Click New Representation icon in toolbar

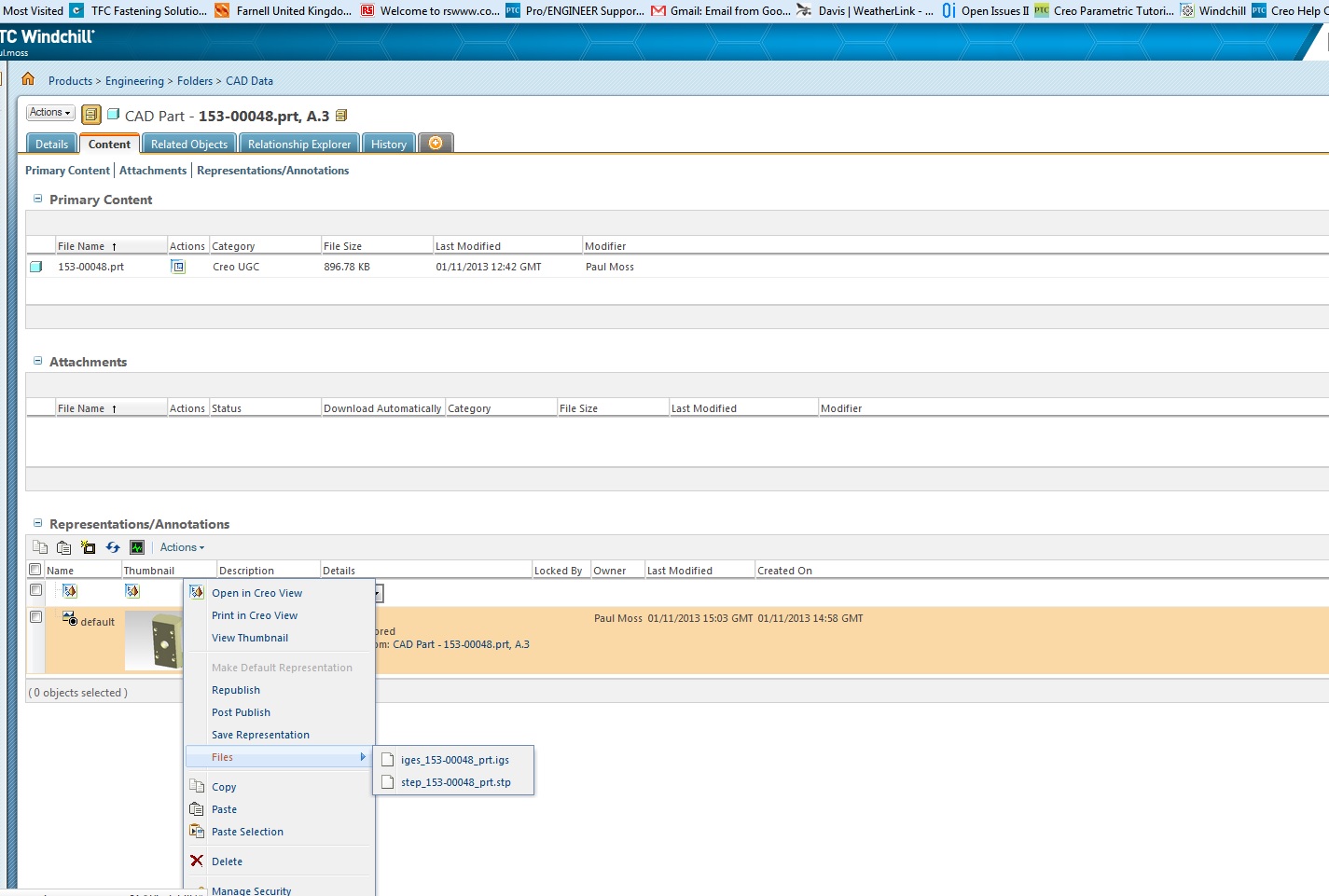coord(89,547)
